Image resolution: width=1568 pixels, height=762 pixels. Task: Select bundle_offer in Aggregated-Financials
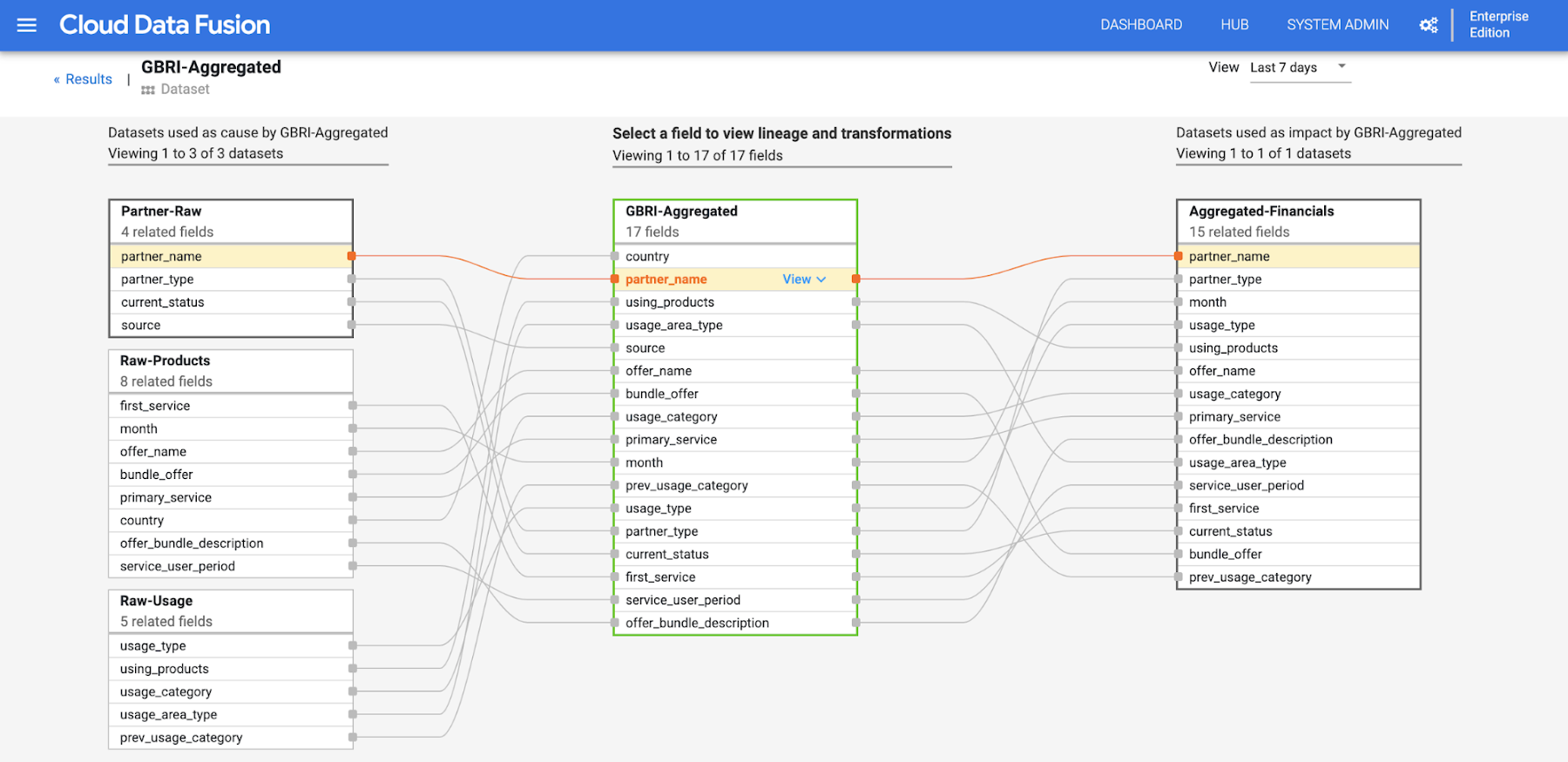[1299, 555]
